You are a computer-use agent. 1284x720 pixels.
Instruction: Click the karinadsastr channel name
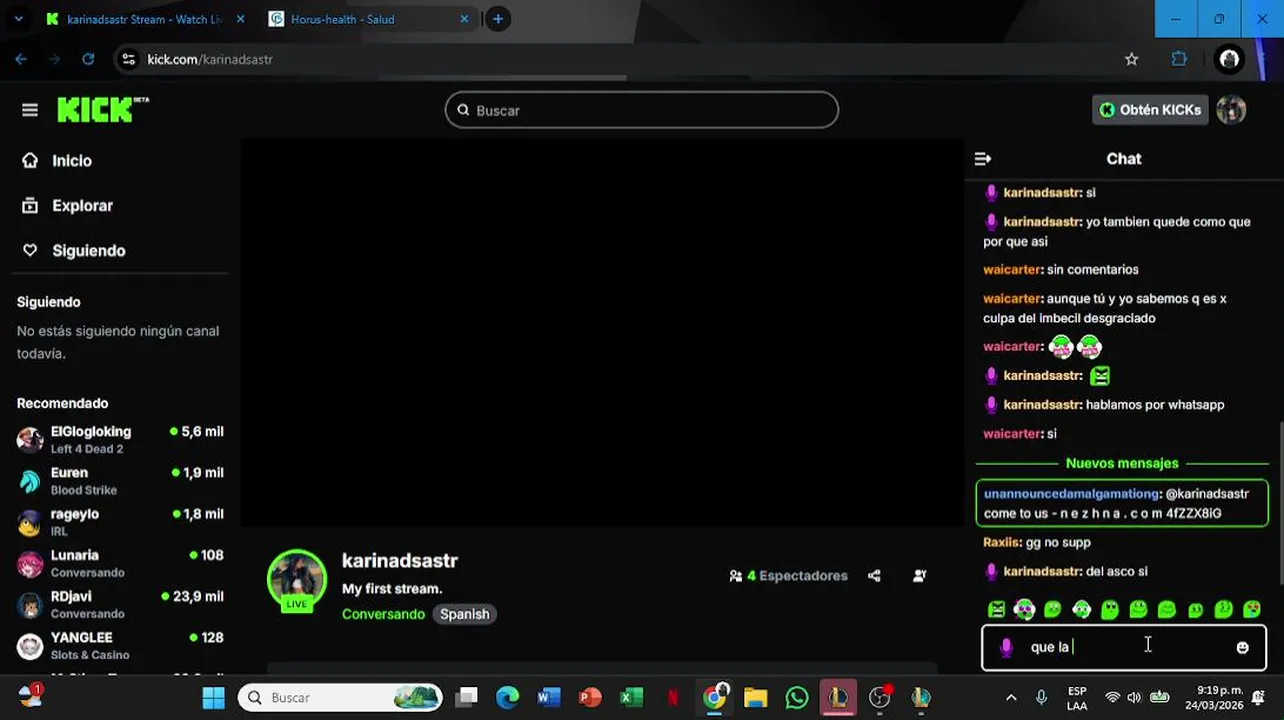[x=399, y=561]
